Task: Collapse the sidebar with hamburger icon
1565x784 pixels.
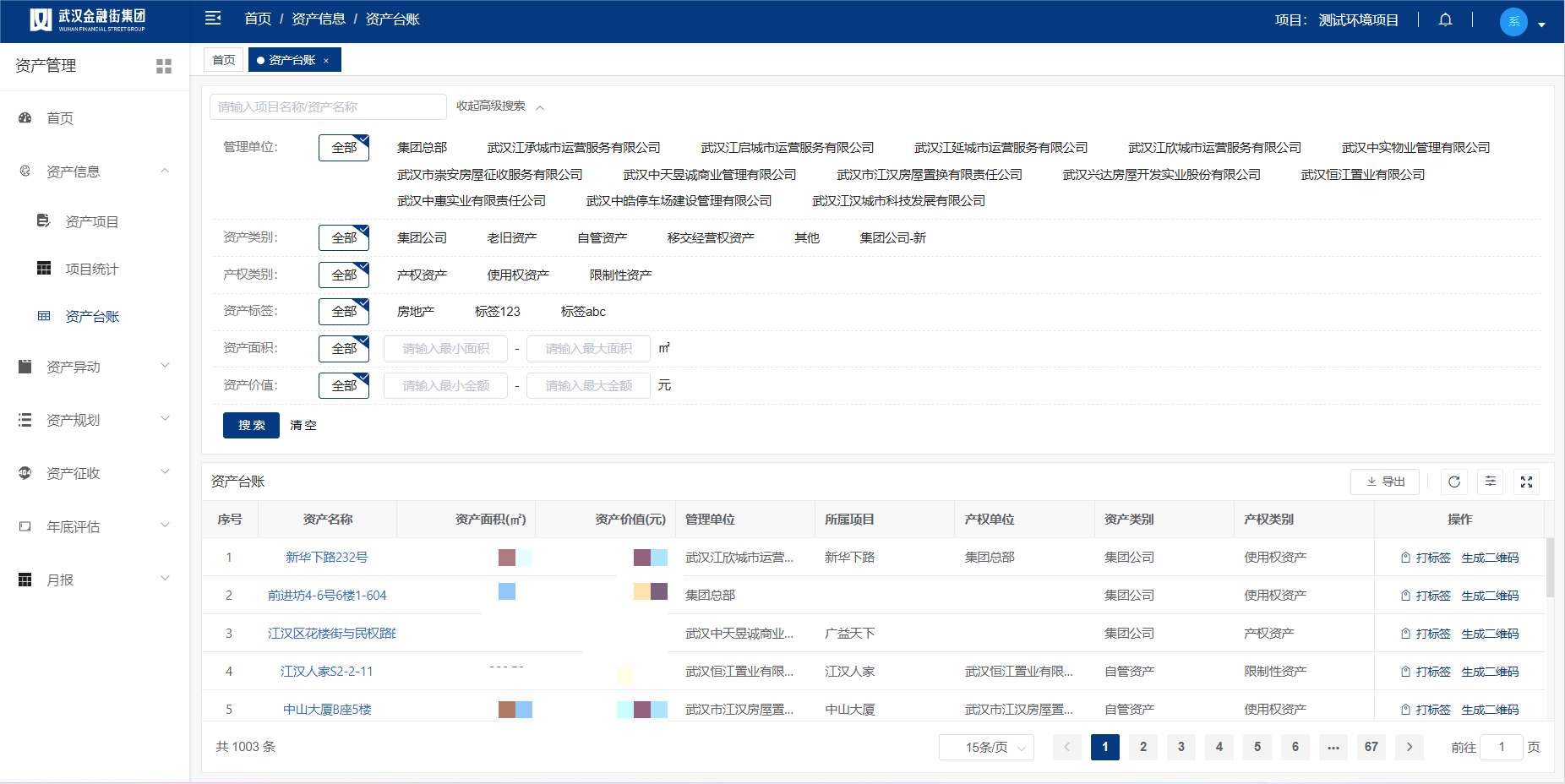Action: coord(213,19)
